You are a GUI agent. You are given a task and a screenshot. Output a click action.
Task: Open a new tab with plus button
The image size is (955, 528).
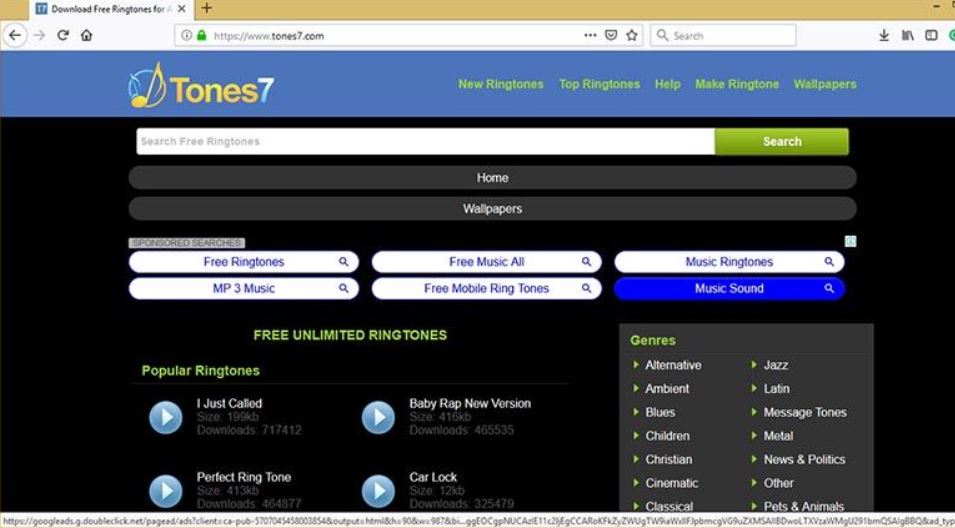click(x=207, y=8)
